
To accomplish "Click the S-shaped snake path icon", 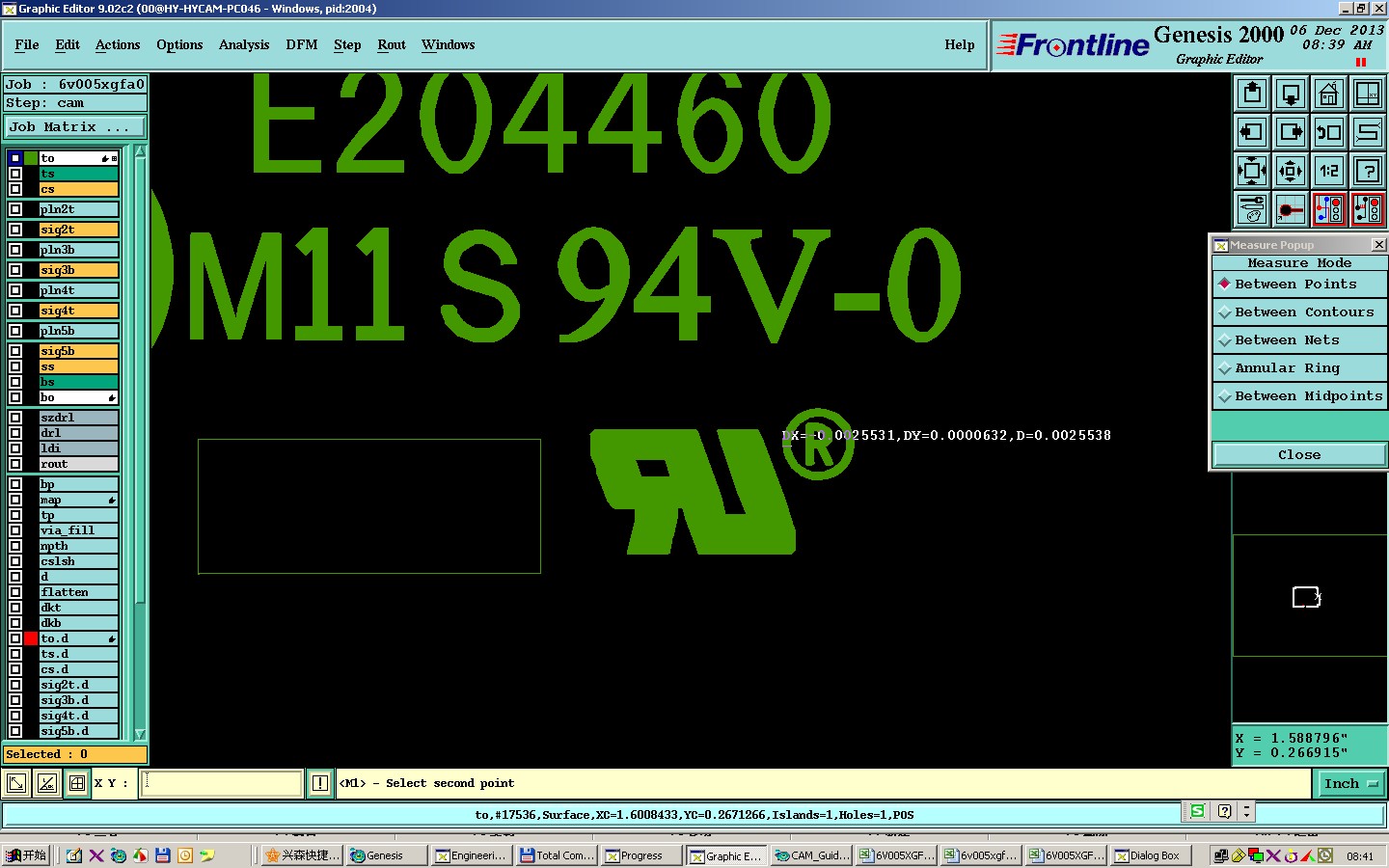I will tap(1368, 132).
